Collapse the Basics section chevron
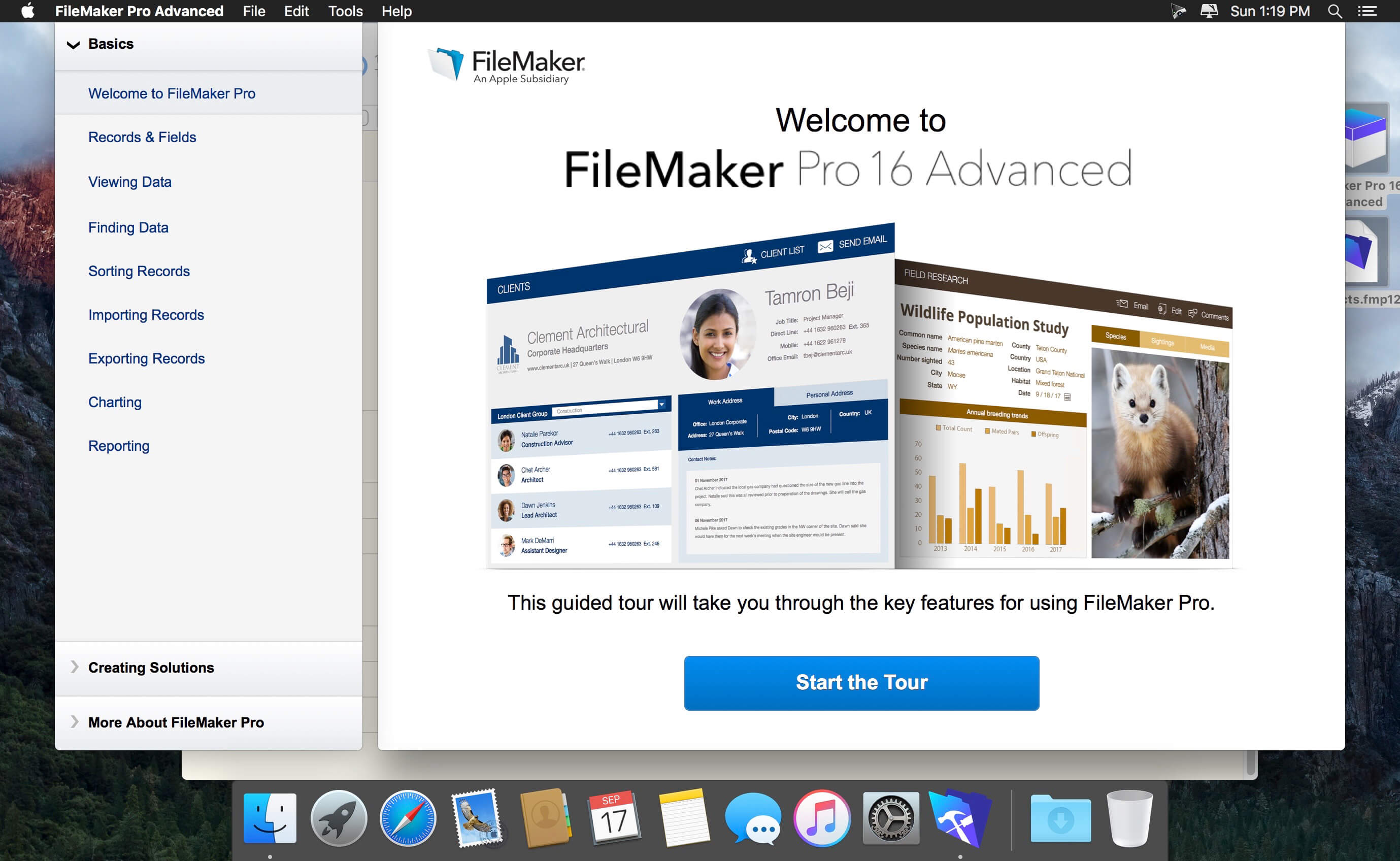Image resolution: width=1400 pixels, height=861 pixels. tap(74, 44)
